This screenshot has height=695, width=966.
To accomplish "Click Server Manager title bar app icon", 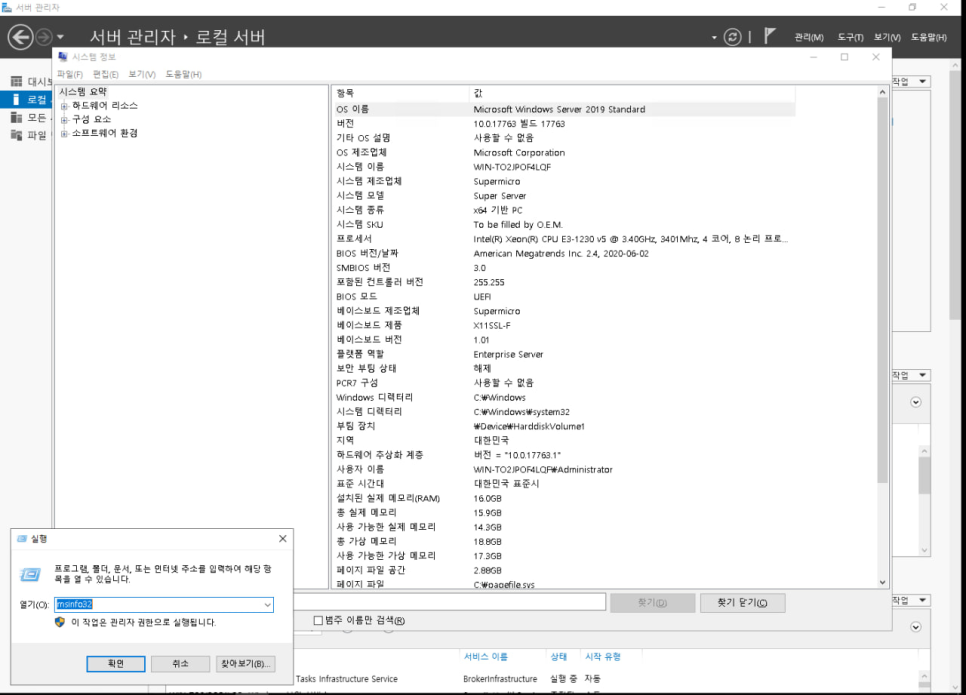I will click(7, 7).
